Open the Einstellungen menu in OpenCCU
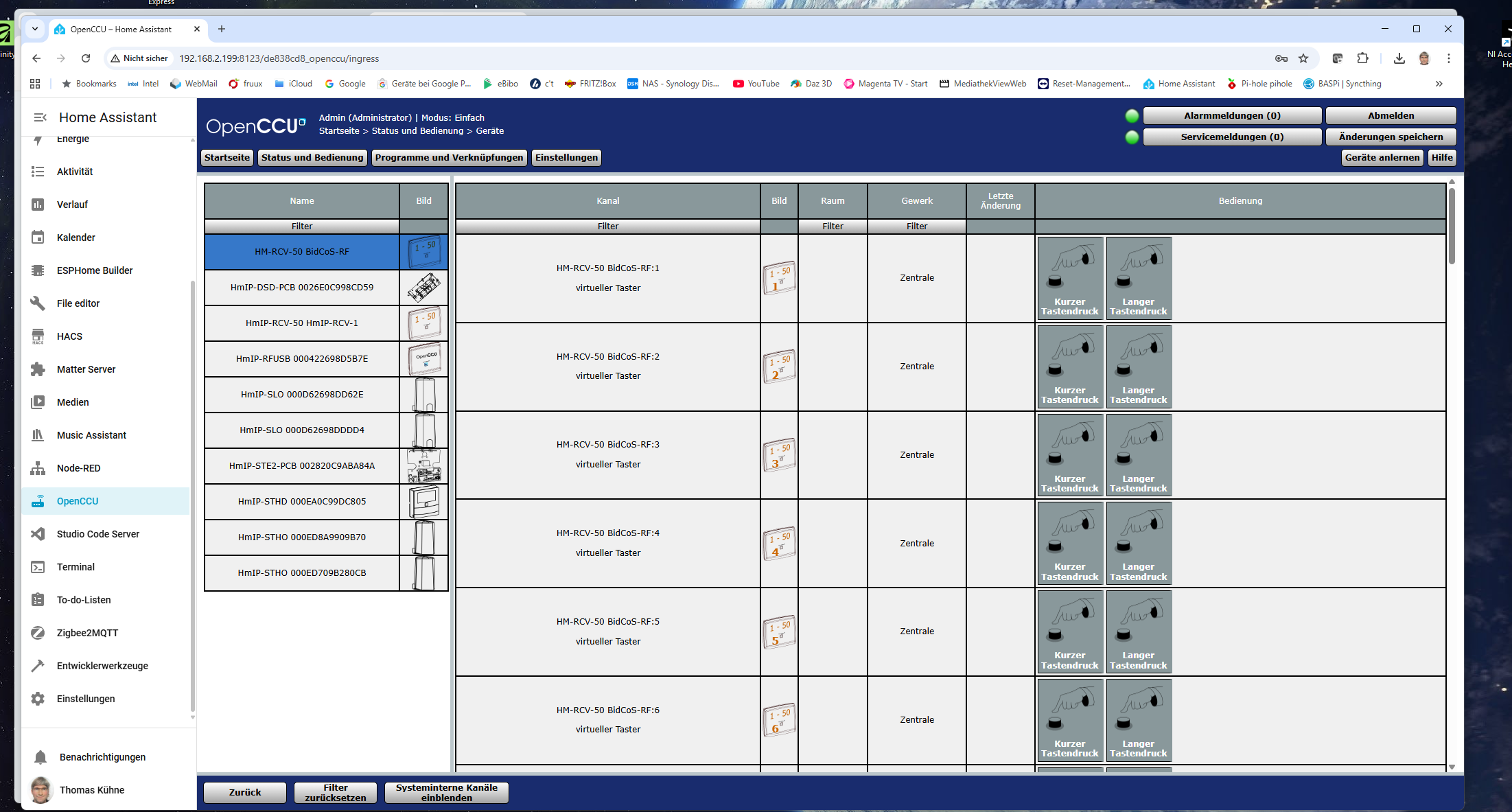The width and height of the screenshot is (1512, 812). click(566, 158)
